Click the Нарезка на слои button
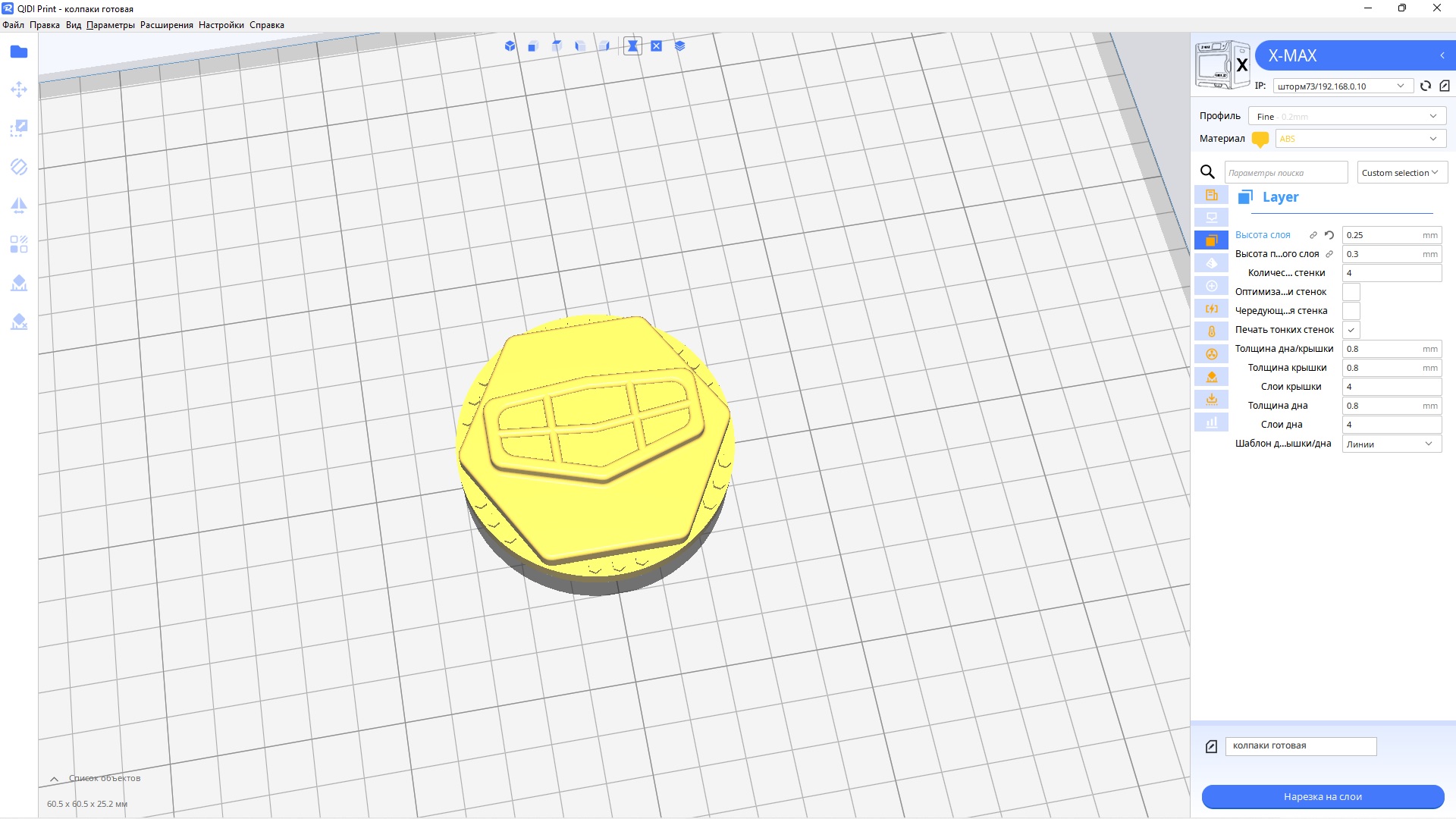Viewport: 1456px width, 819px height. click(1323, 796)
